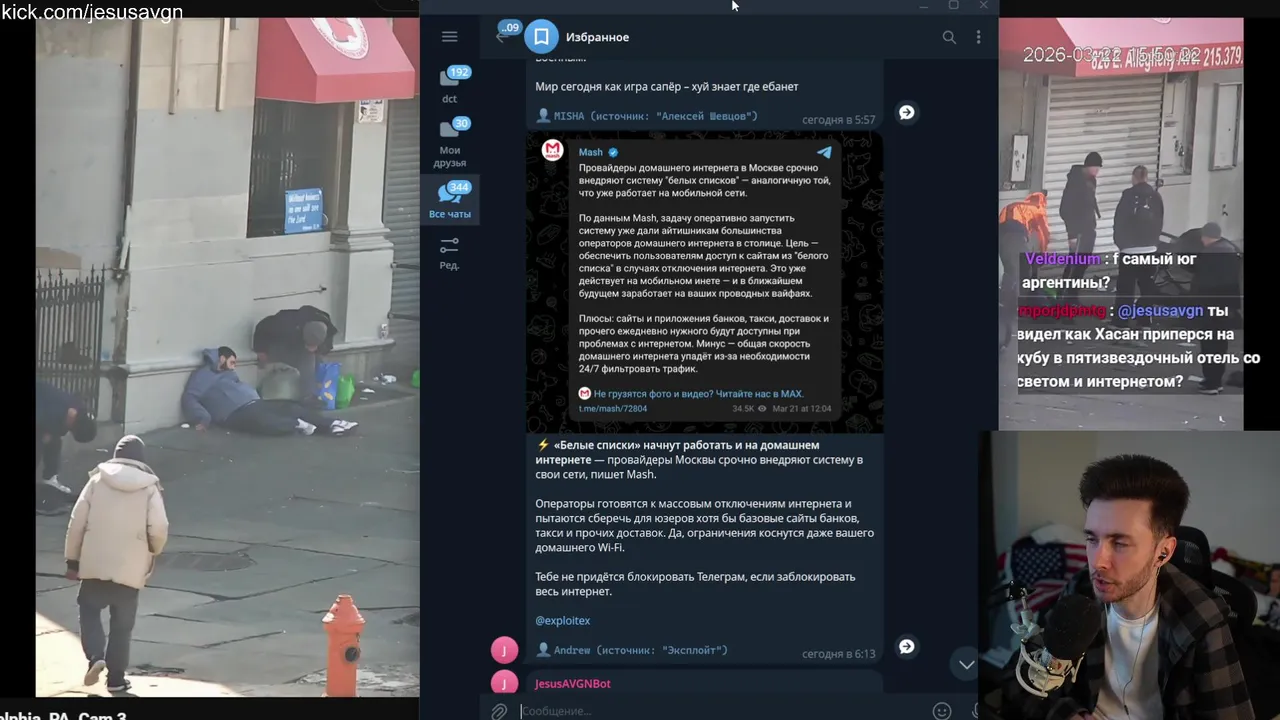Click the Telegram plane icon in Mash post
The height and width of the screenshot is (720, 1280).
824,152
